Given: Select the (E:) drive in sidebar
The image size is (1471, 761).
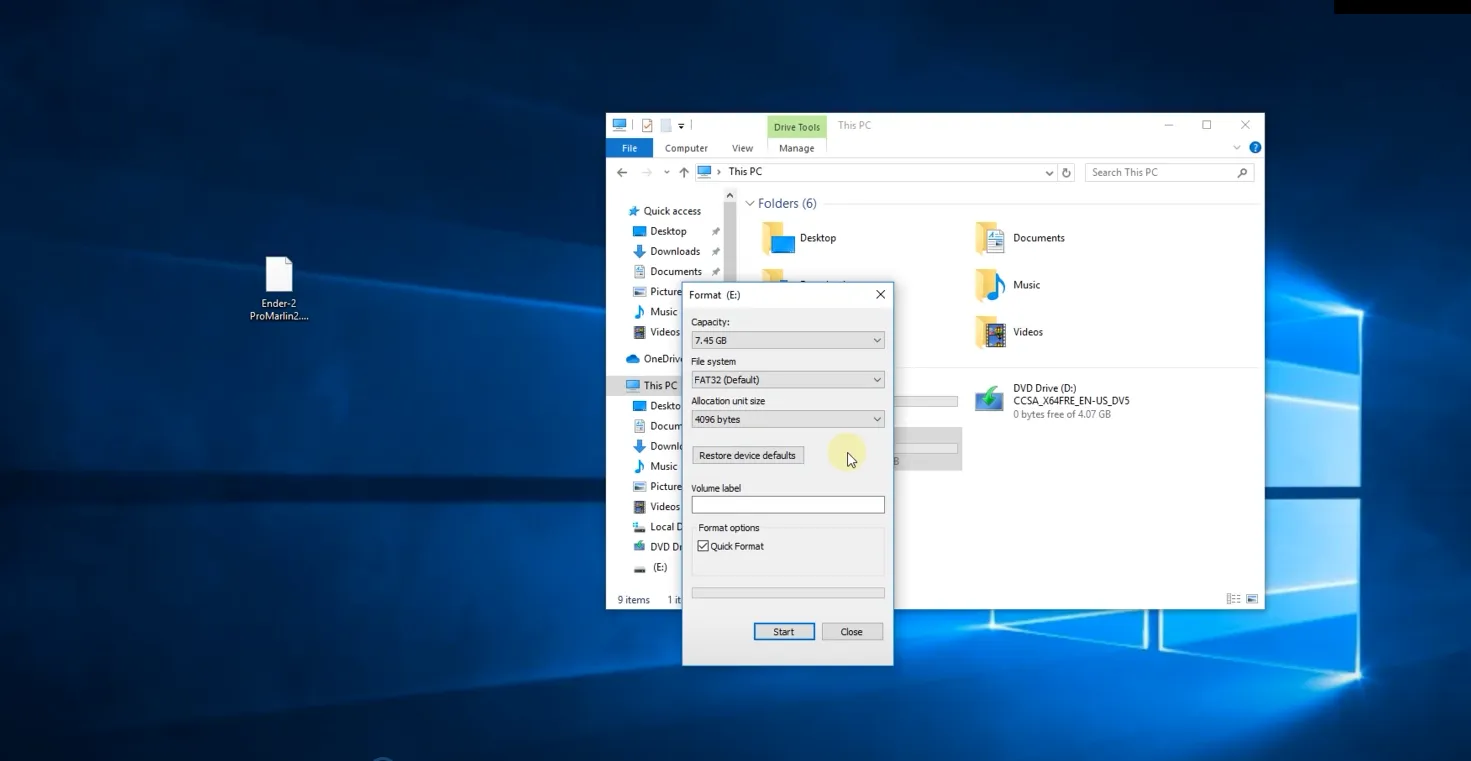Looking at the screenshot, I should [x=659, y=567].
